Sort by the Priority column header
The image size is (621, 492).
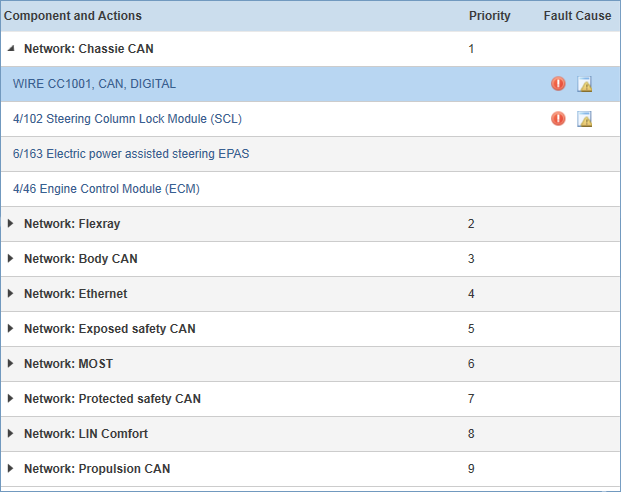point(490,16)
